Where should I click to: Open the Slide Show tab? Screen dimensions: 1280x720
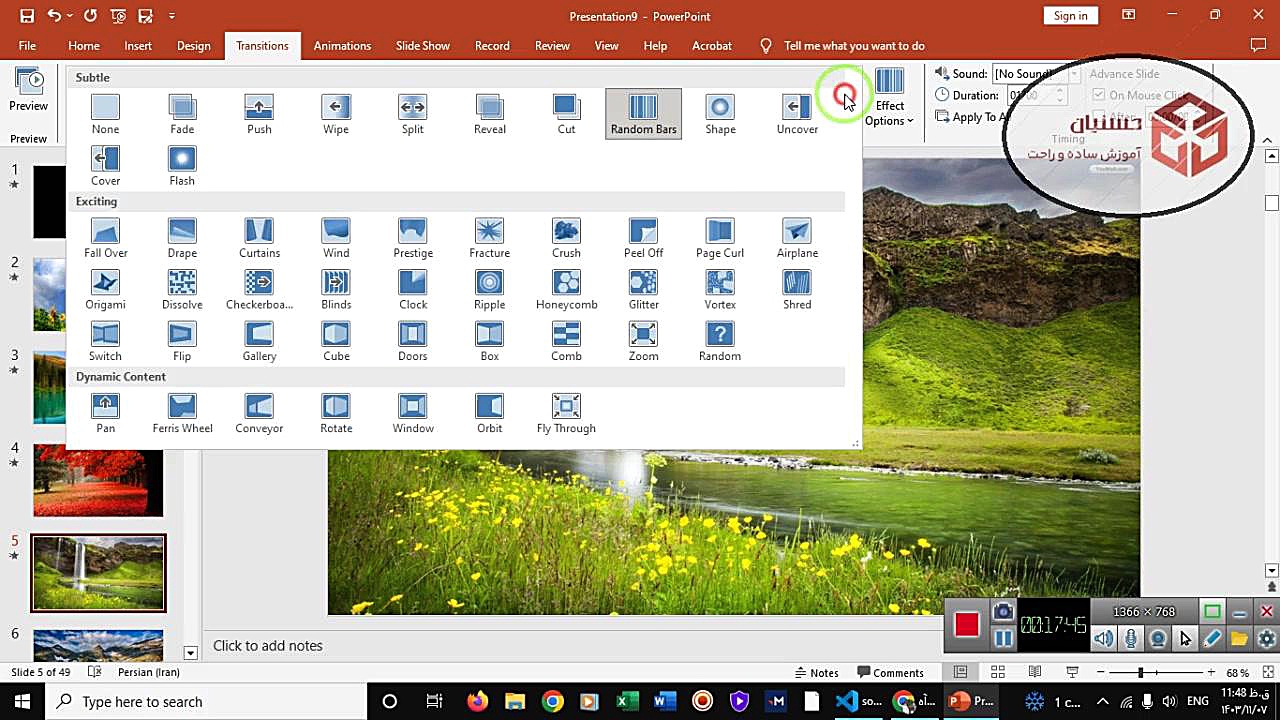423,46
